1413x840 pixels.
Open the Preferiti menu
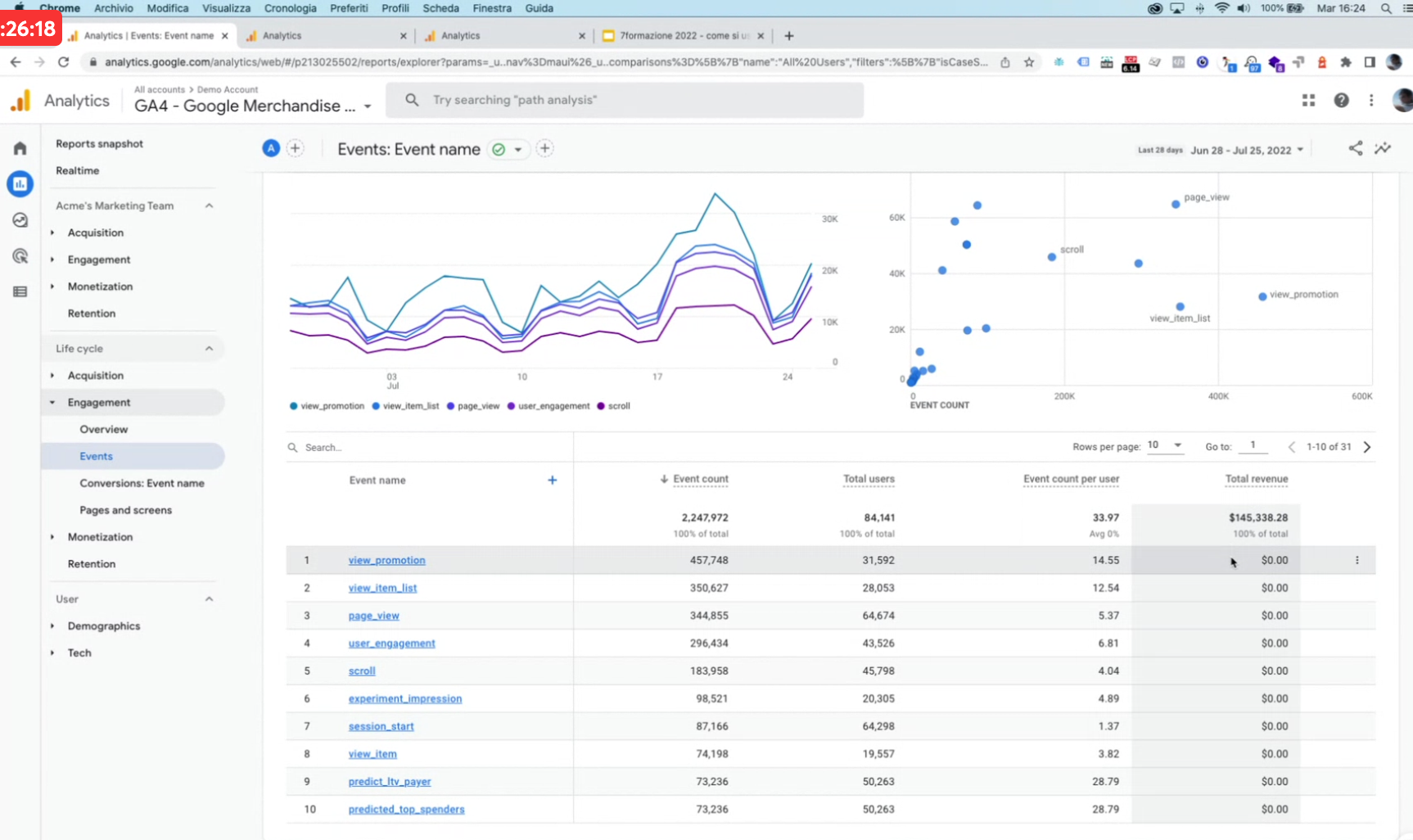point(349,8)
